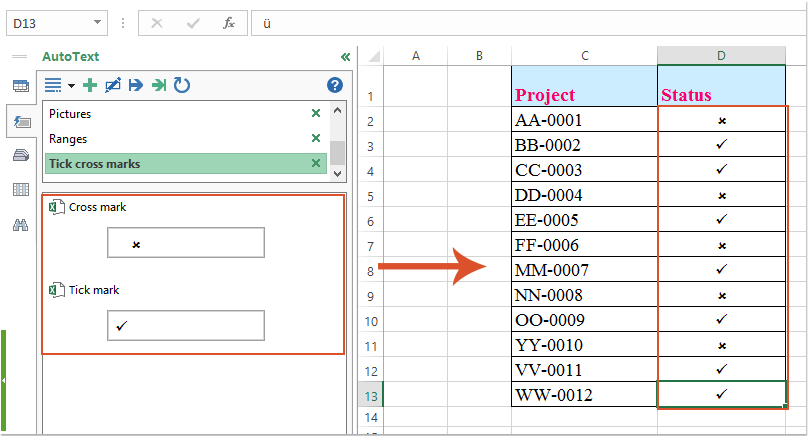Open Find and Replace binoculars icon
808x436 pixels.
pyautogui.click(x=21, y=225)
